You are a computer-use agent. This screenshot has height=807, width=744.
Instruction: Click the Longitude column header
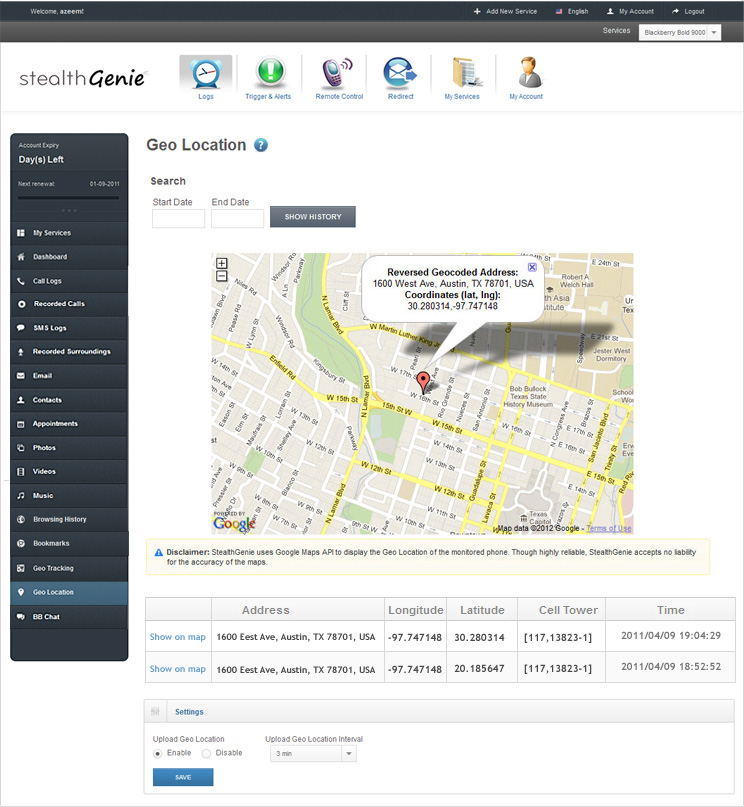(416, 610)
